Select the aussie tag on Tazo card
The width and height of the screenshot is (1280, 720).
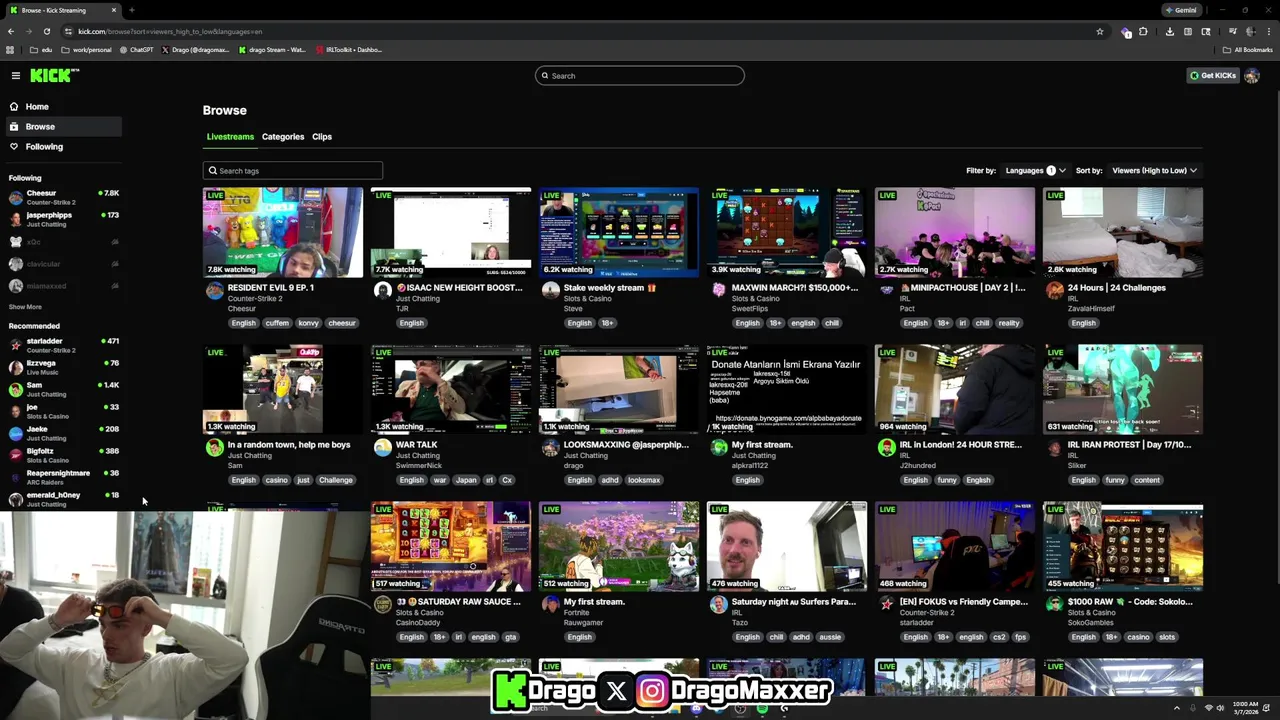tap(829, 637)
